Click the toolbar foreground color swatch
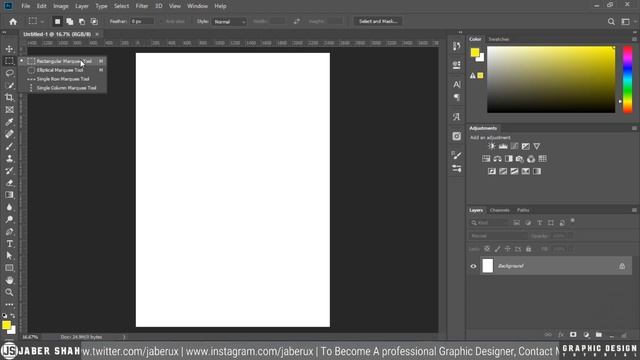Screen dimensions: 640x360 [7, 325]
